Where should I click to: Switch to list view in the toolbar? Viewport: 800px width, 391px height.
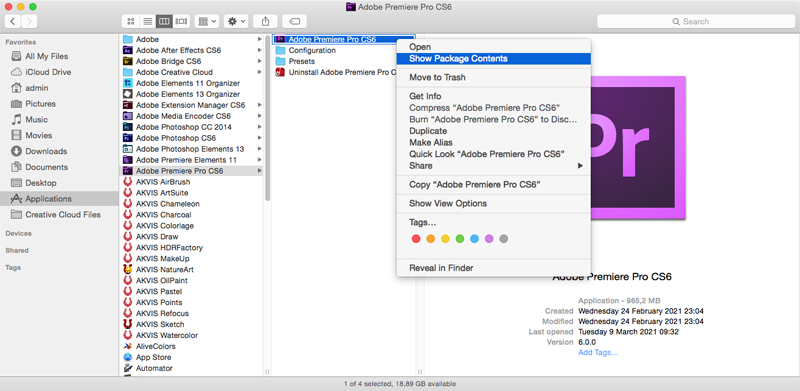click(147, 21)
